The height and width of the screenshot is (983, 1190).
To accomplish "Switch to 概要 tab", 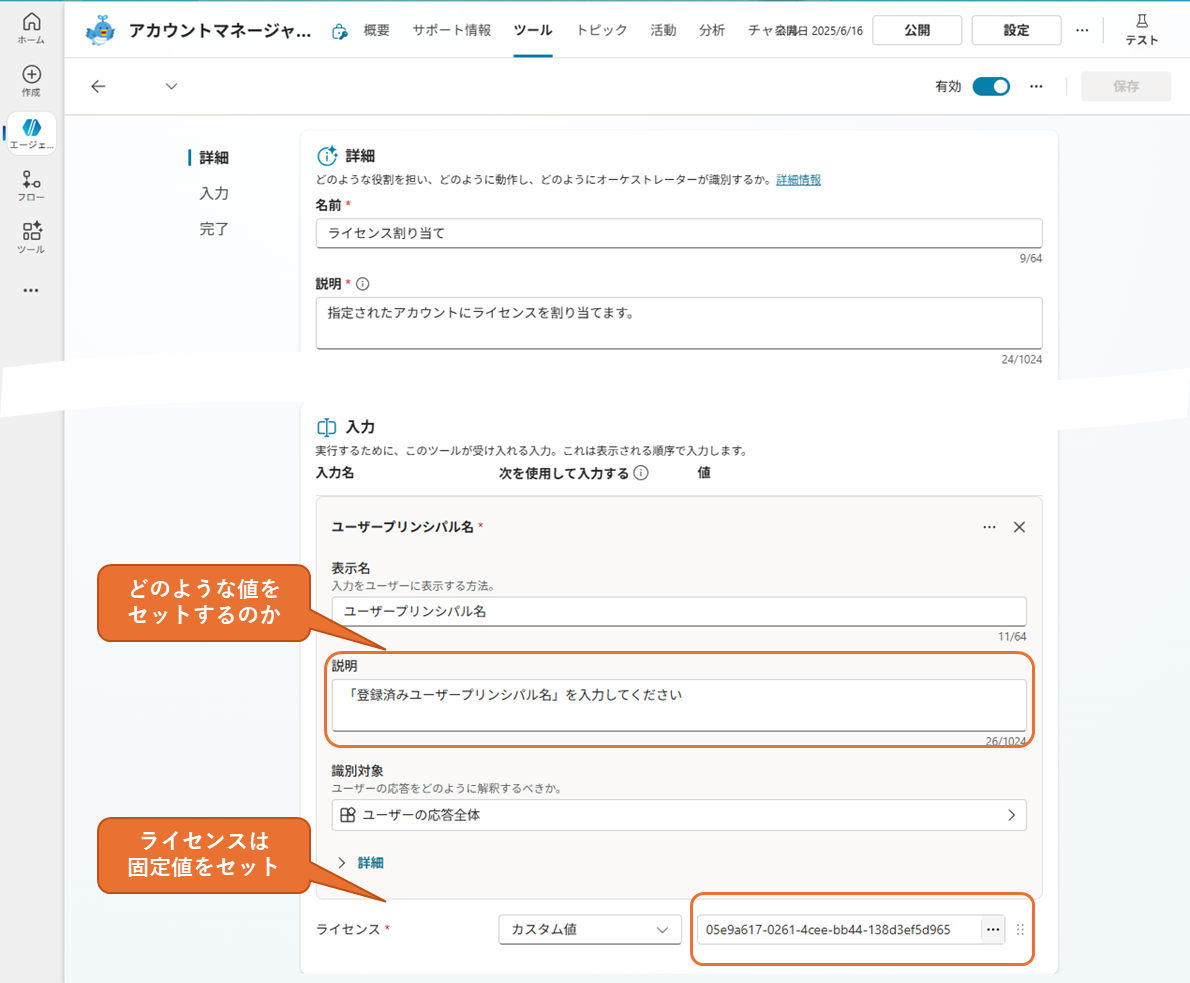I will (376, 30).
